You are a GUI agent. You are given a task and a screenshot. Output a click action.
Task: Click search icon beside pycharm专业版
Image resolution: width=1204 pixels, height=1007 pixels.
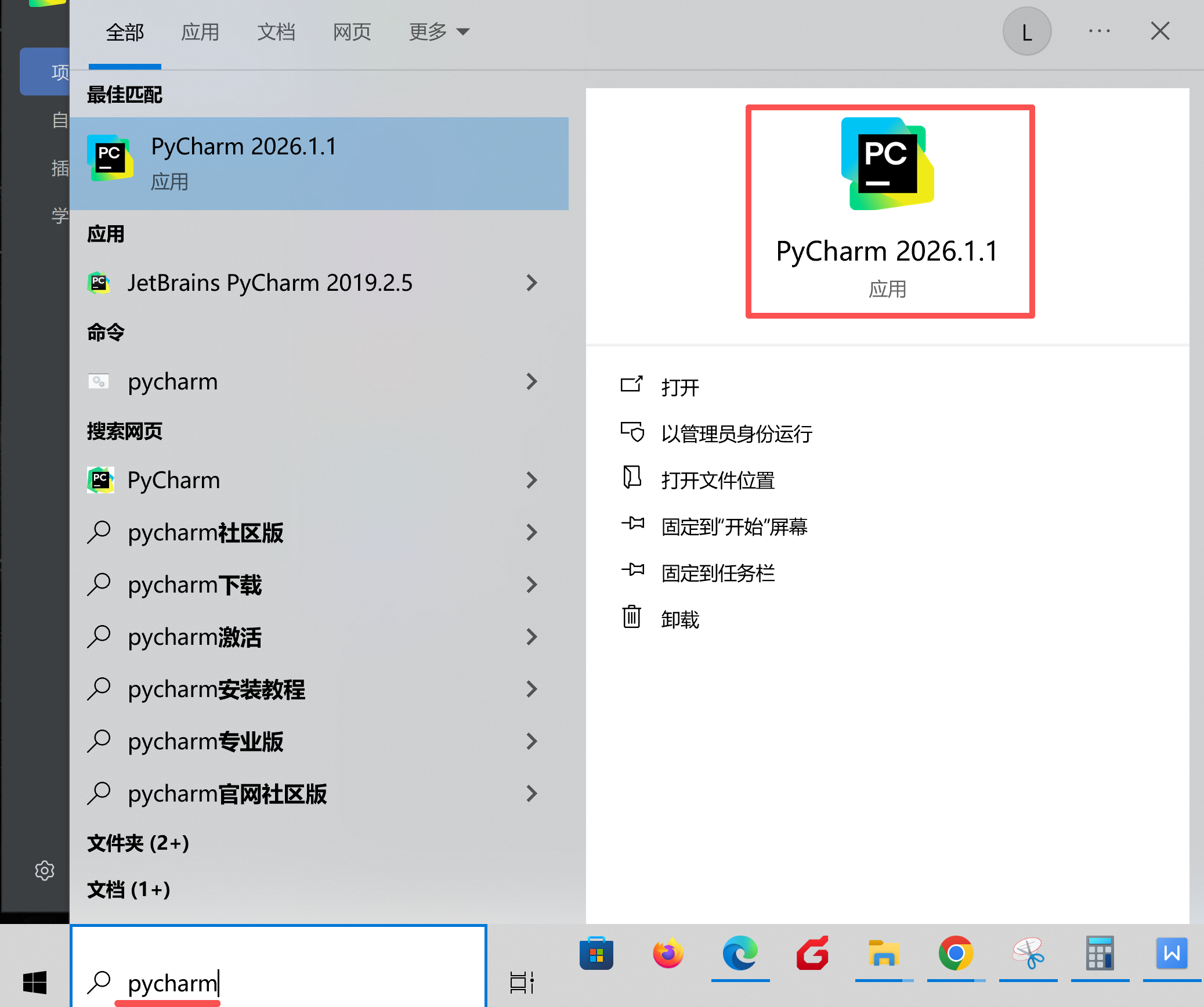click(x=99, y=741)
